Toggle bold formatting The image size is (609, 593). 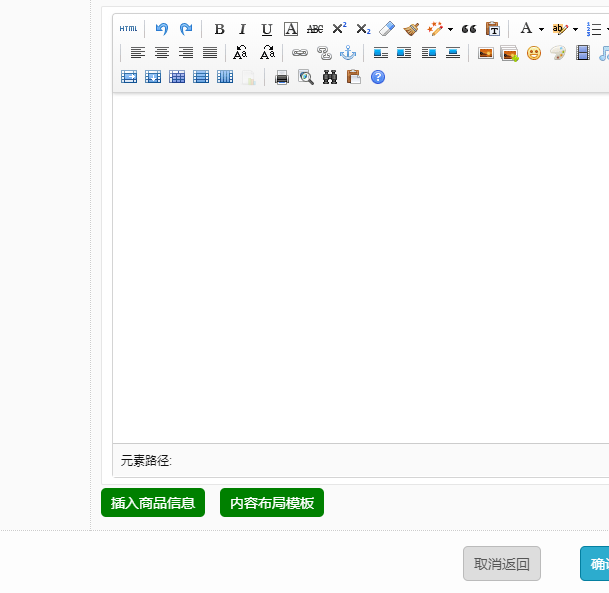pyautogui.click(x=219, y=29)
